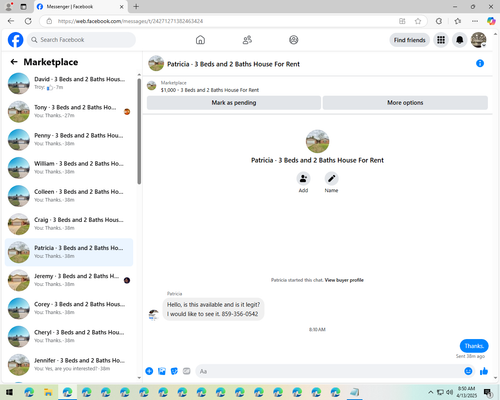The height and width of the screenshot is (400, 500).
Task: Click Mark as pending button
Action: tap(234, 103)
